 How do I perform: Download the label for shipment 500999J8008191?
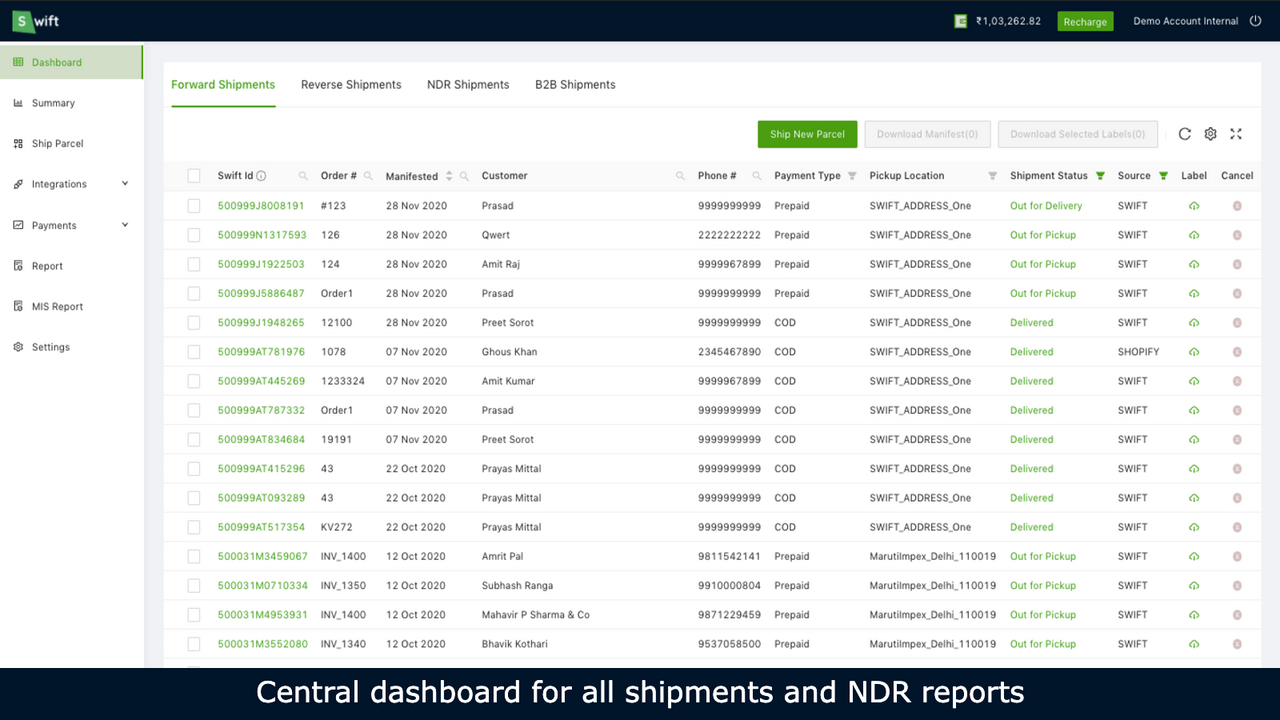click(1194, 205)
